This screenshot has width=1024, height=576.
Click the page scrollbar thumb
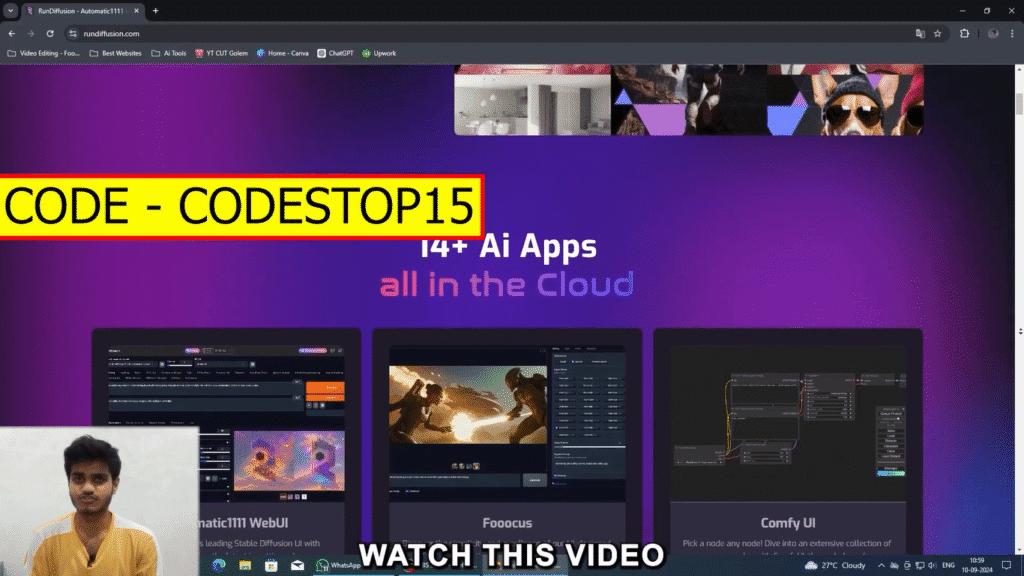(1019, 103)
